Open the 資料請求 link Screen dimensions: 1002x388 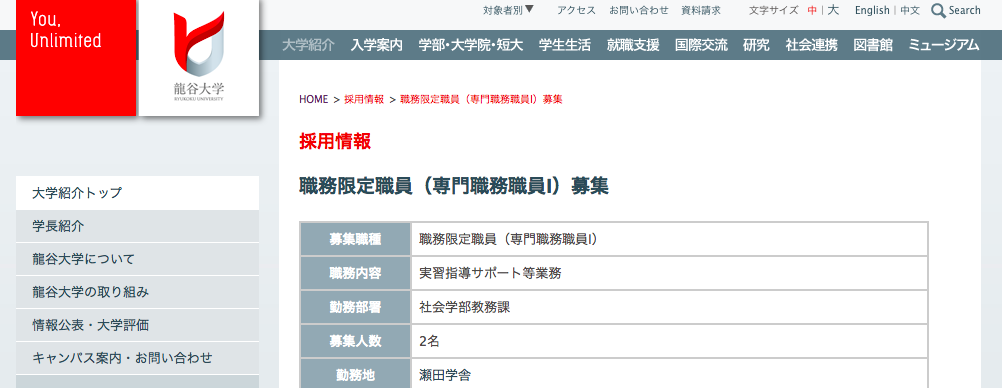coord(700,10)
